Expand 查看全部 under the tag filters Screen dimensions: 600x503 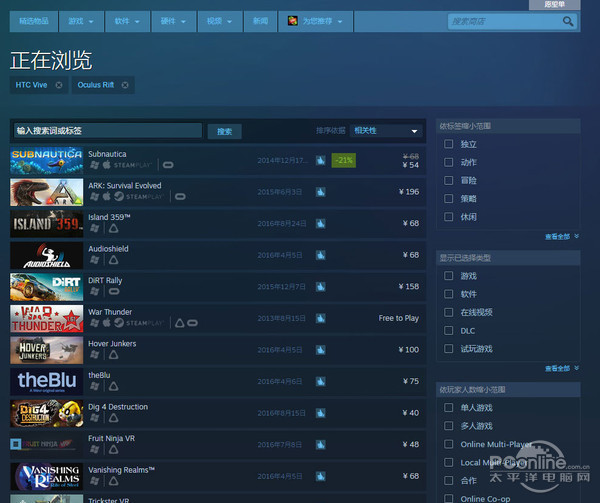coord(561,237)
